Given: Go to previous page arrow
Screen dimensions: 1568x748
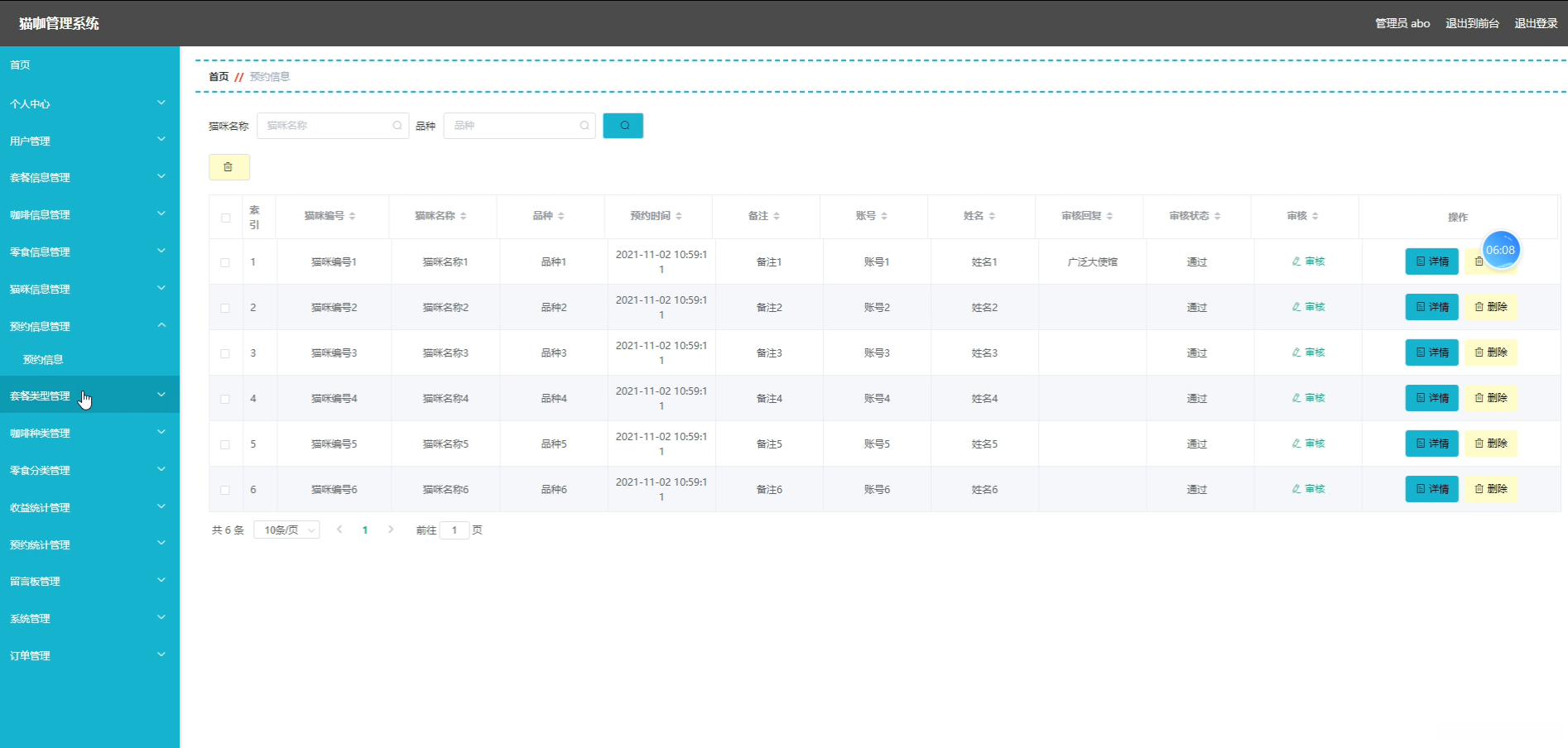Looking at the screenshot, I should coord(339,530).
